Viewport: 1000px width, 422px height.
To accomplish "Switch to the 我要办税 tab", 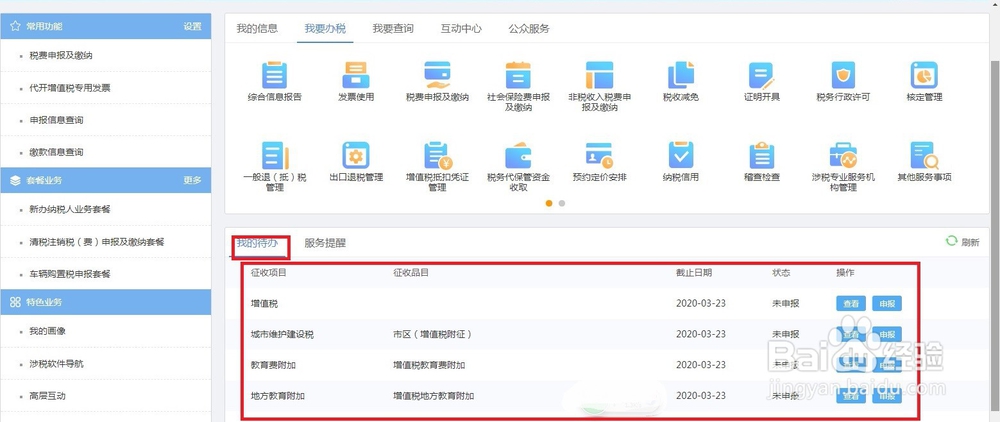I will pos(325,29).
